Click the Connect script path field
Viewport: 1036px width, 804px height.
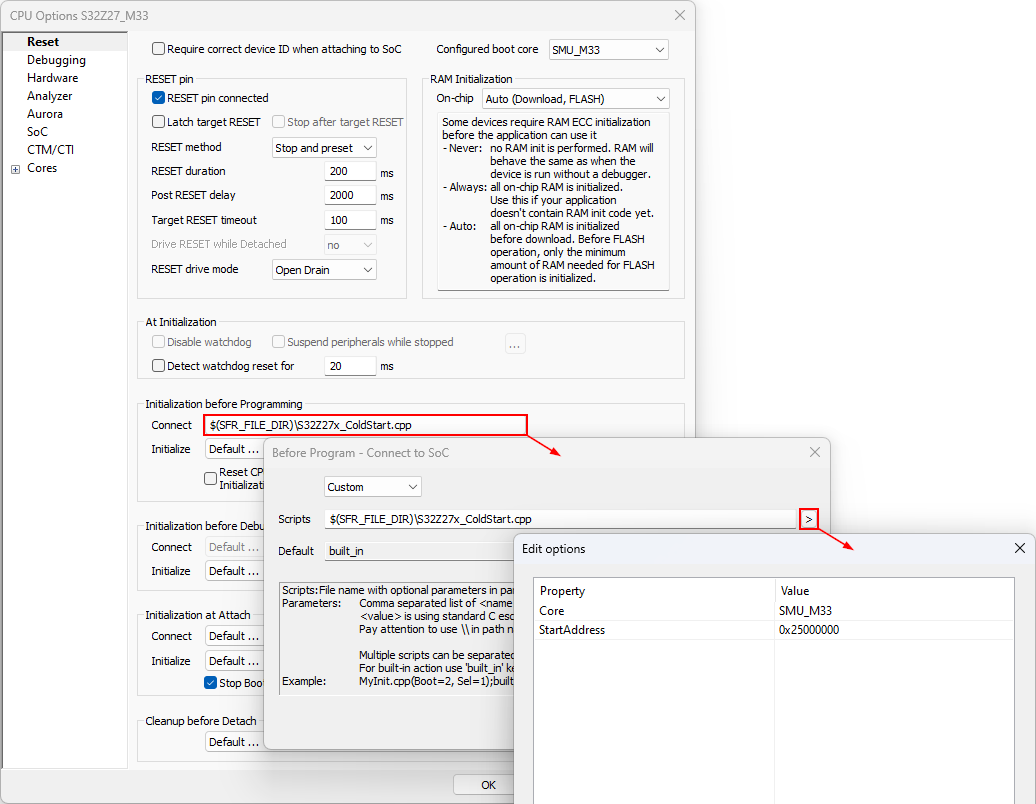[x=365, y=425]
